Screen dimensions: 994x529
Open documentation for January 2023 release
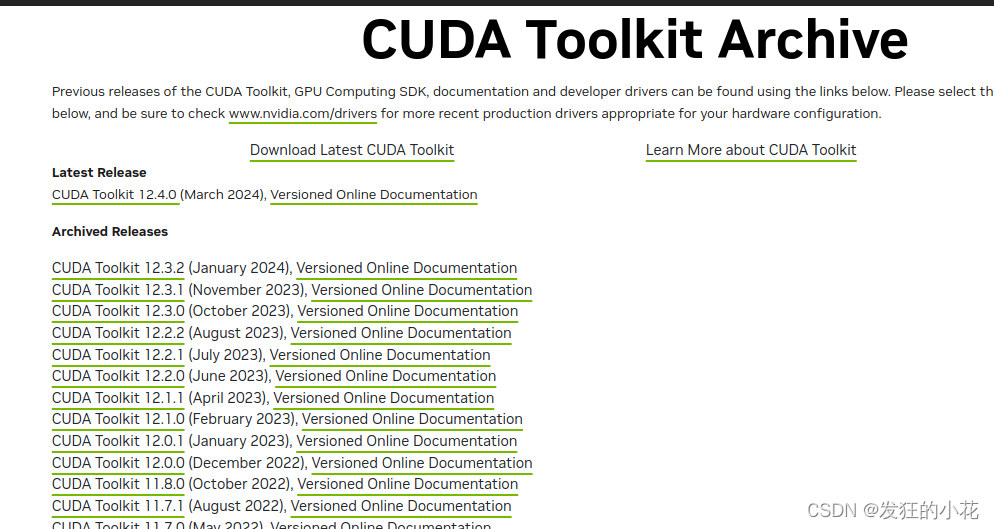[406, 441]
